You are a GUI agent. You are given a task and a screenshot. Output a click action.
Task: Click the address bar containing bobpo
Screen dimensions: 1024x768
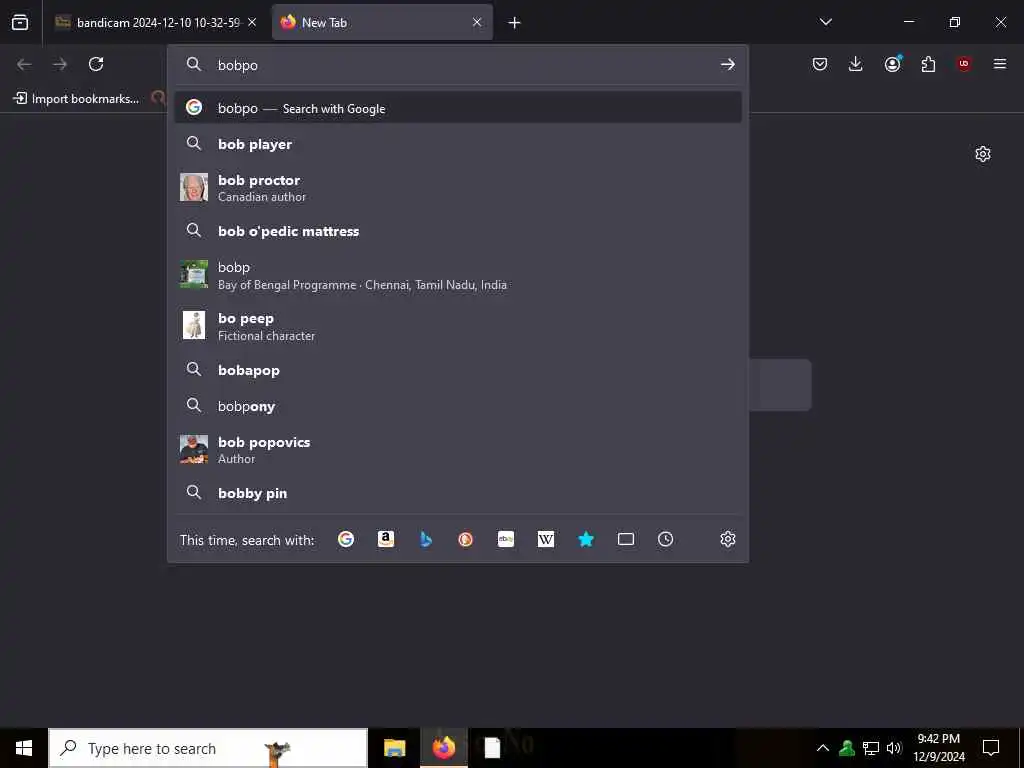coord(457,65)
